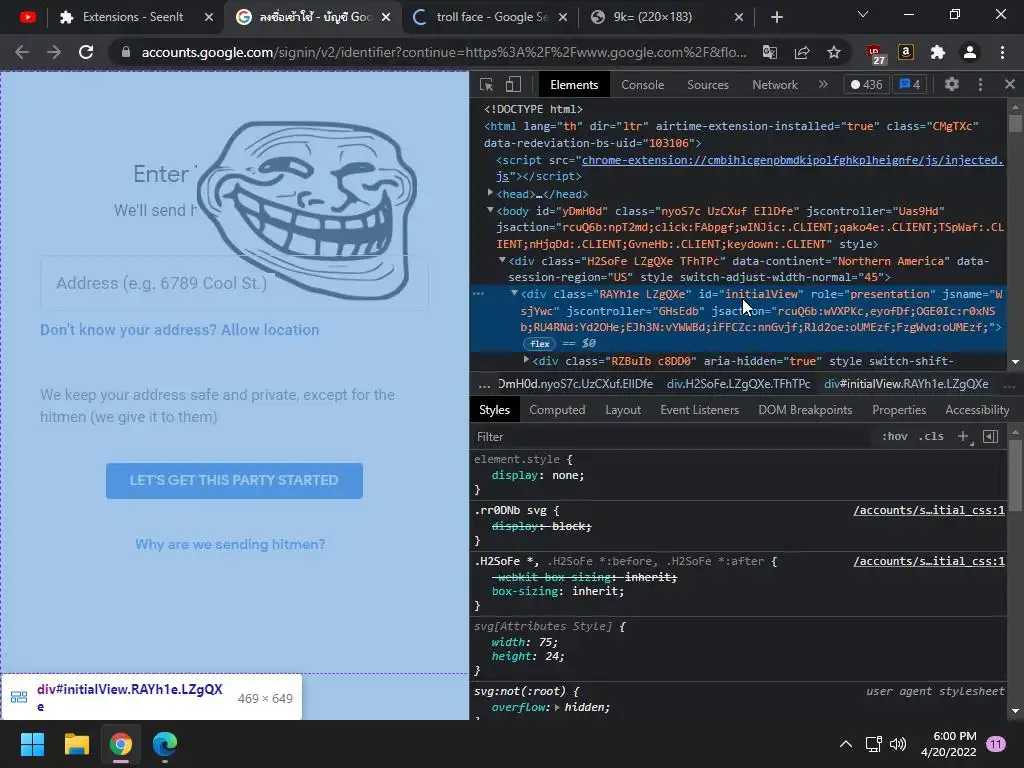Switch to the Network tab
The width and height of the screenshot is (1024, 768).
pos(775,85)
